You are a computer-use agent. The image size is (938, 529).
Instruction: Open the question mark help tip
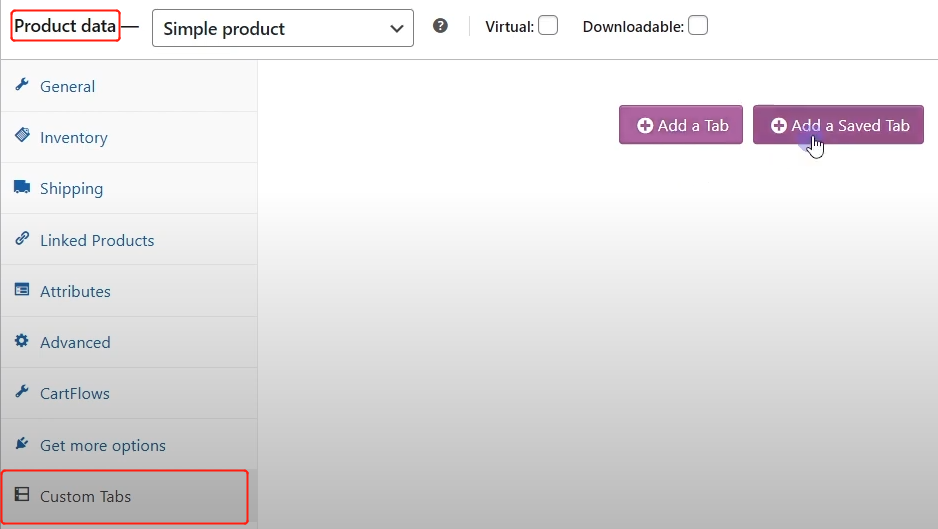click(x=440, y=26)
